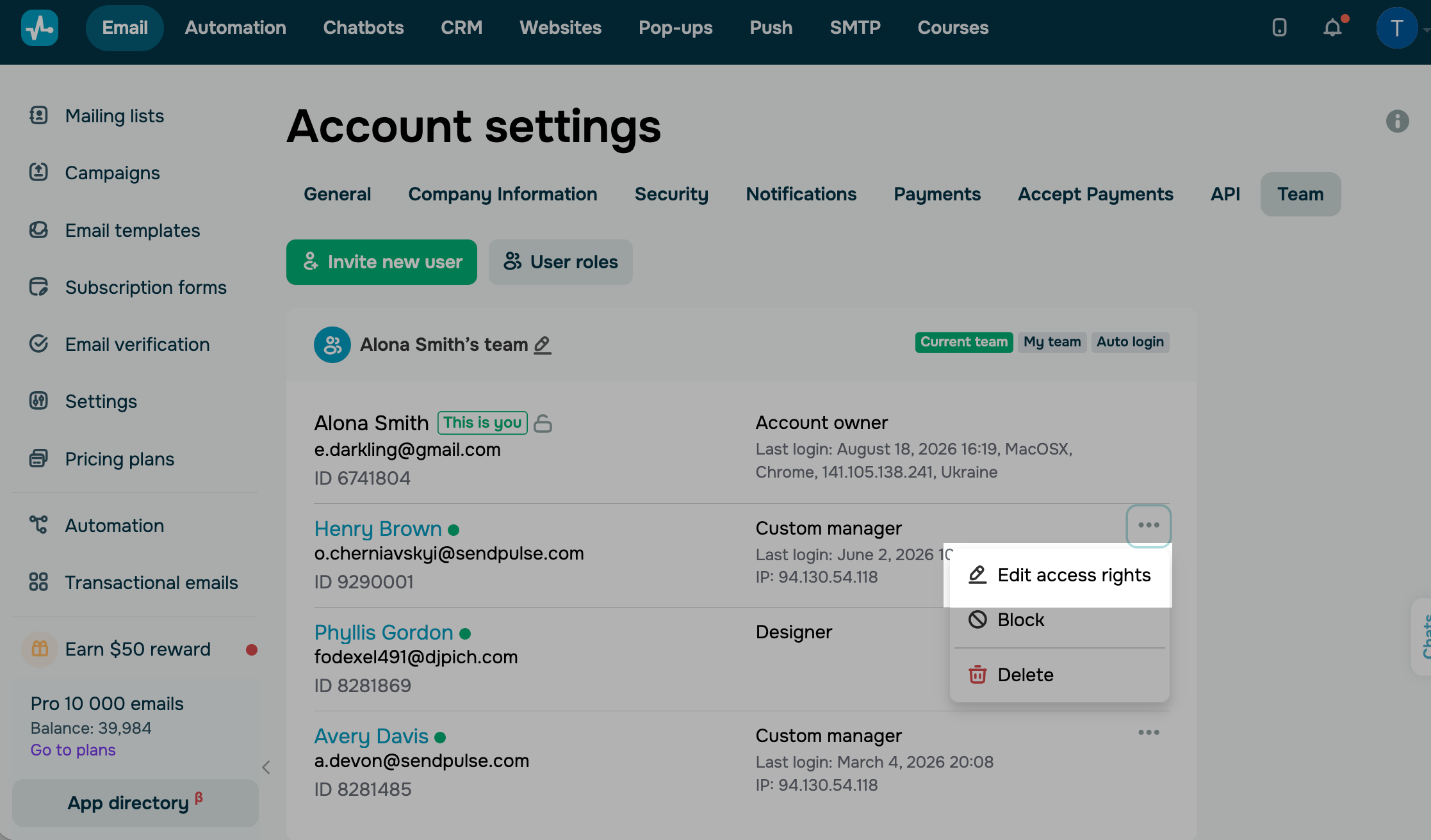
Task: Open the Push top menu
Action: point(771,28)
